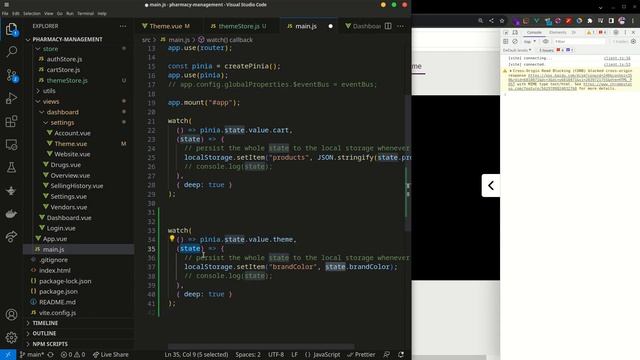Click the inspect element icon in DevTools
The width and height of the screenshot is (640, 360).
(506, 32)
